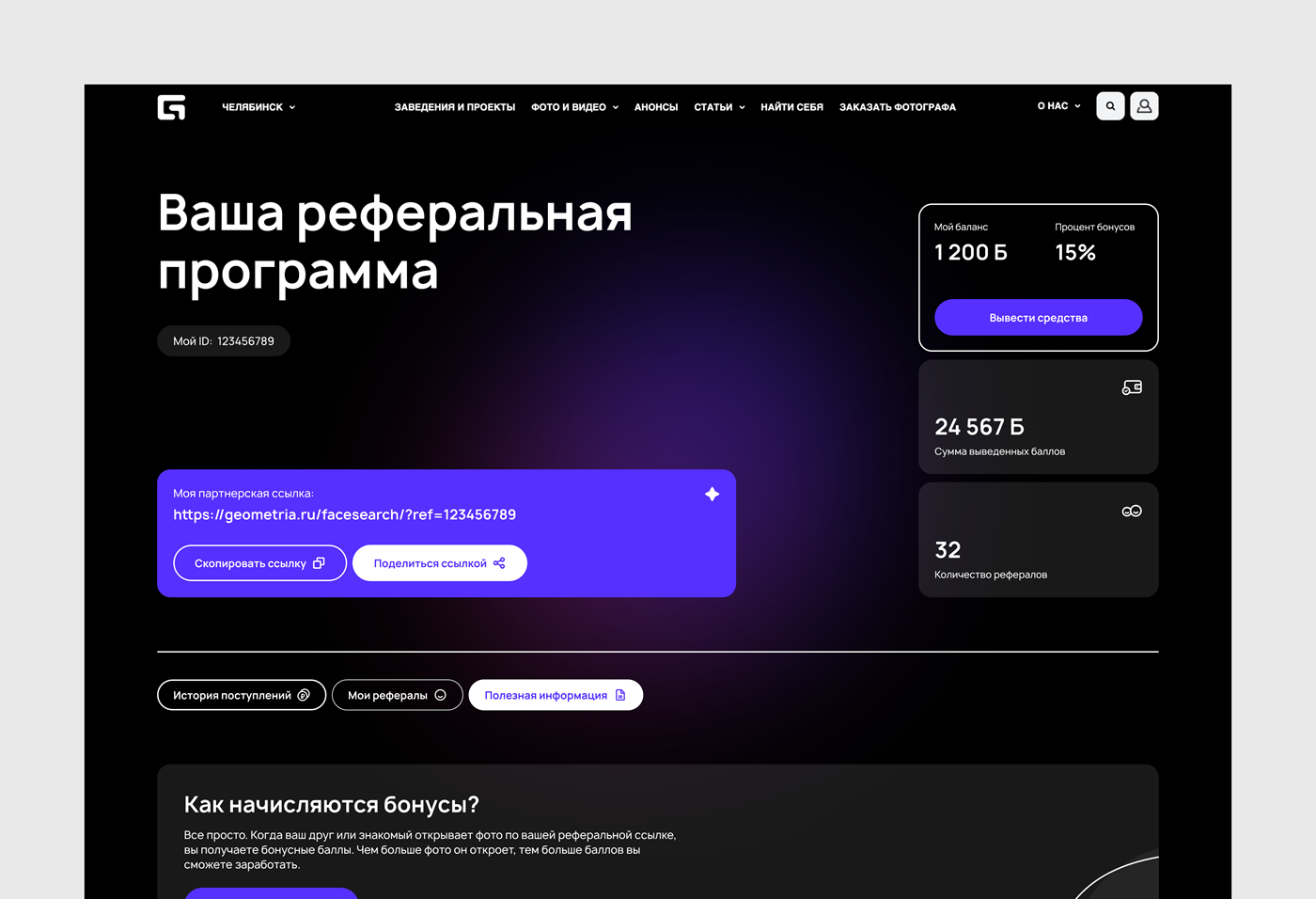Click the search icon in the header

point(1110,105)
